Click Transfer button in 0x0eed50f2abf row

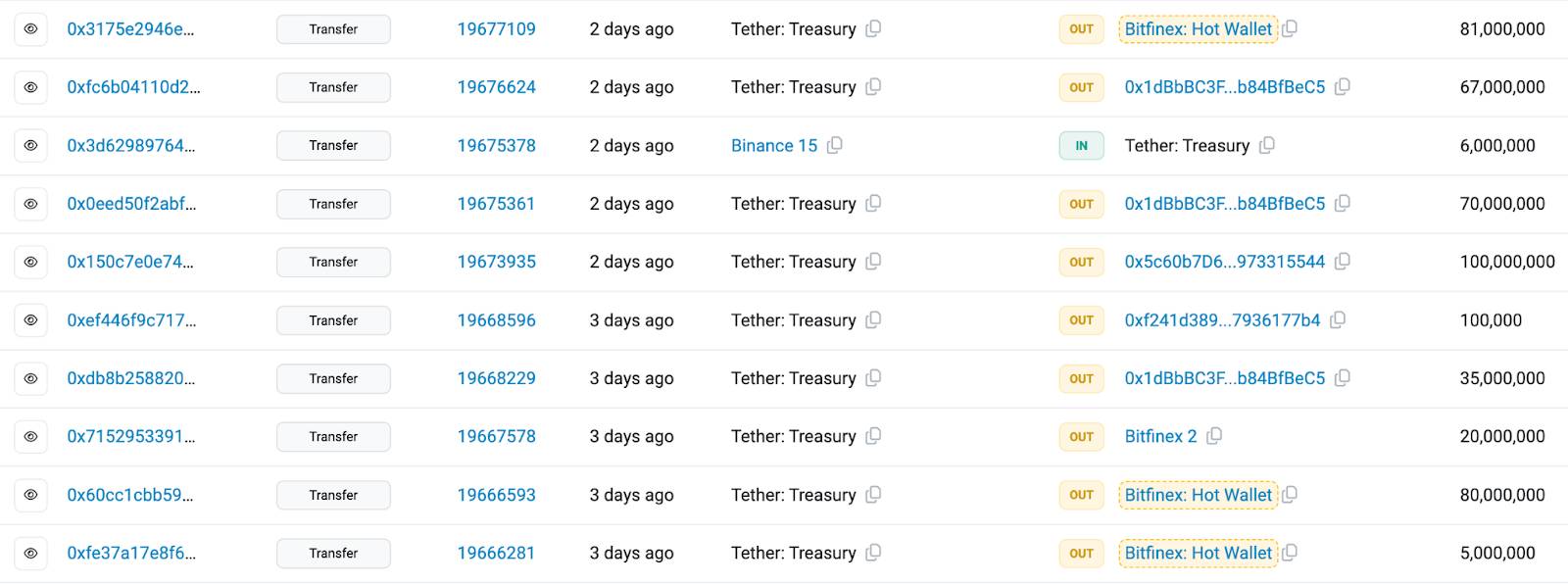coord(333,204)
